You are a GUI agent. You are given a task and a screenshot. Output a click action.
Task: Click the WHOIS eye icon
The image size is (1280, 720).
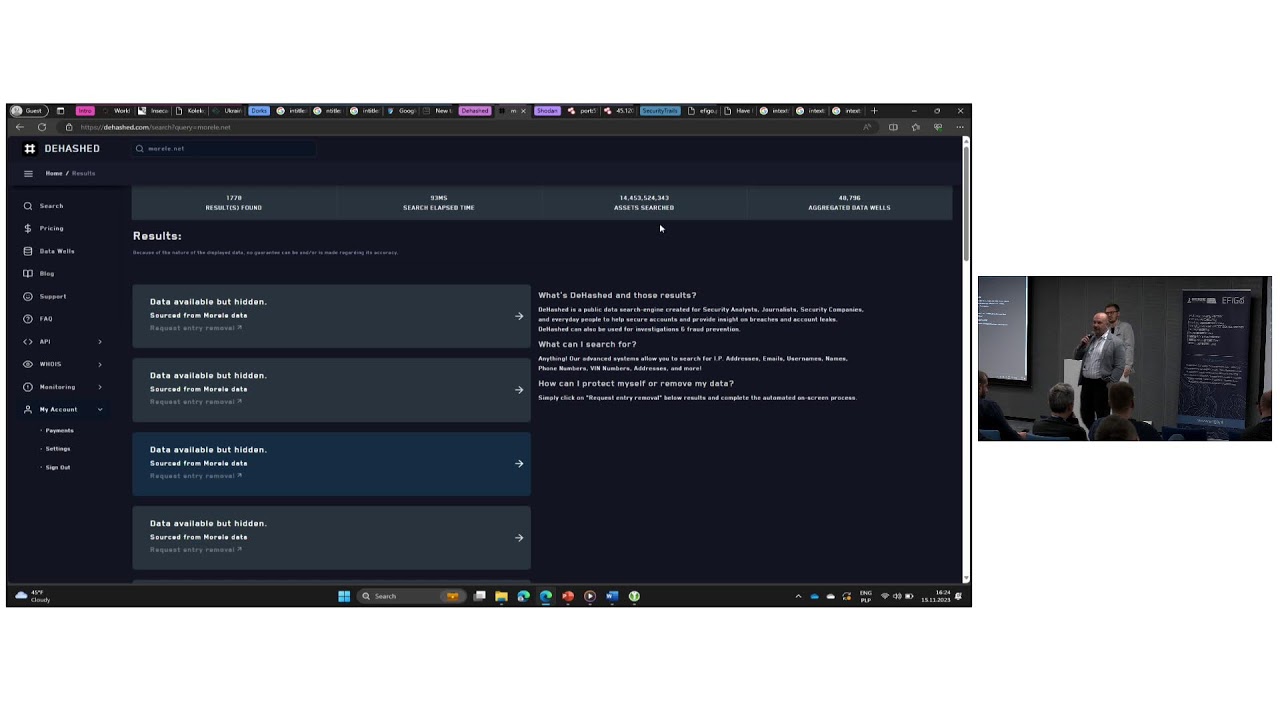point(28,364)
